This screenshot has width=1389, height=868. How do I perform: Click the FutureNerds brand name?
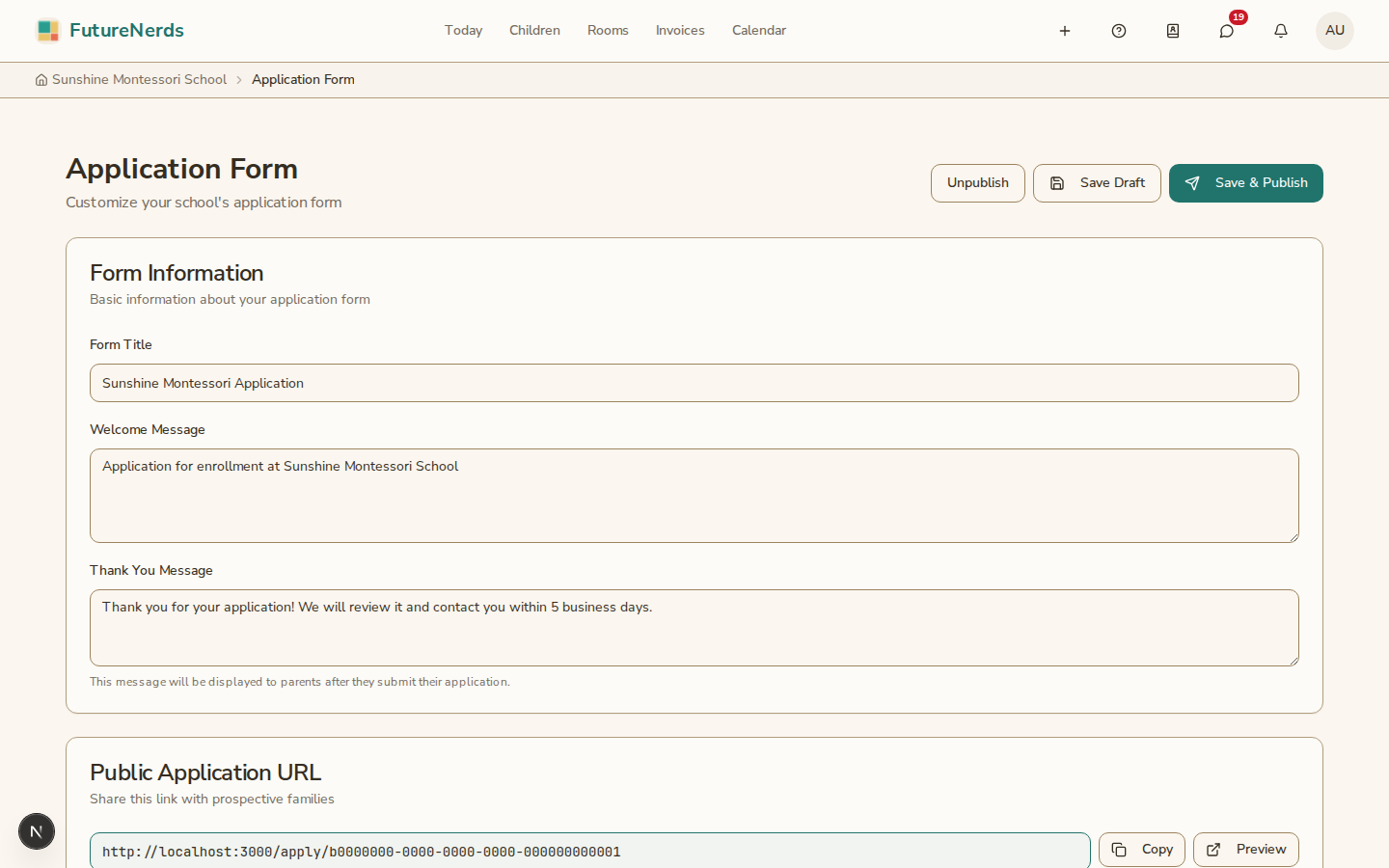(x=126, y=31)
